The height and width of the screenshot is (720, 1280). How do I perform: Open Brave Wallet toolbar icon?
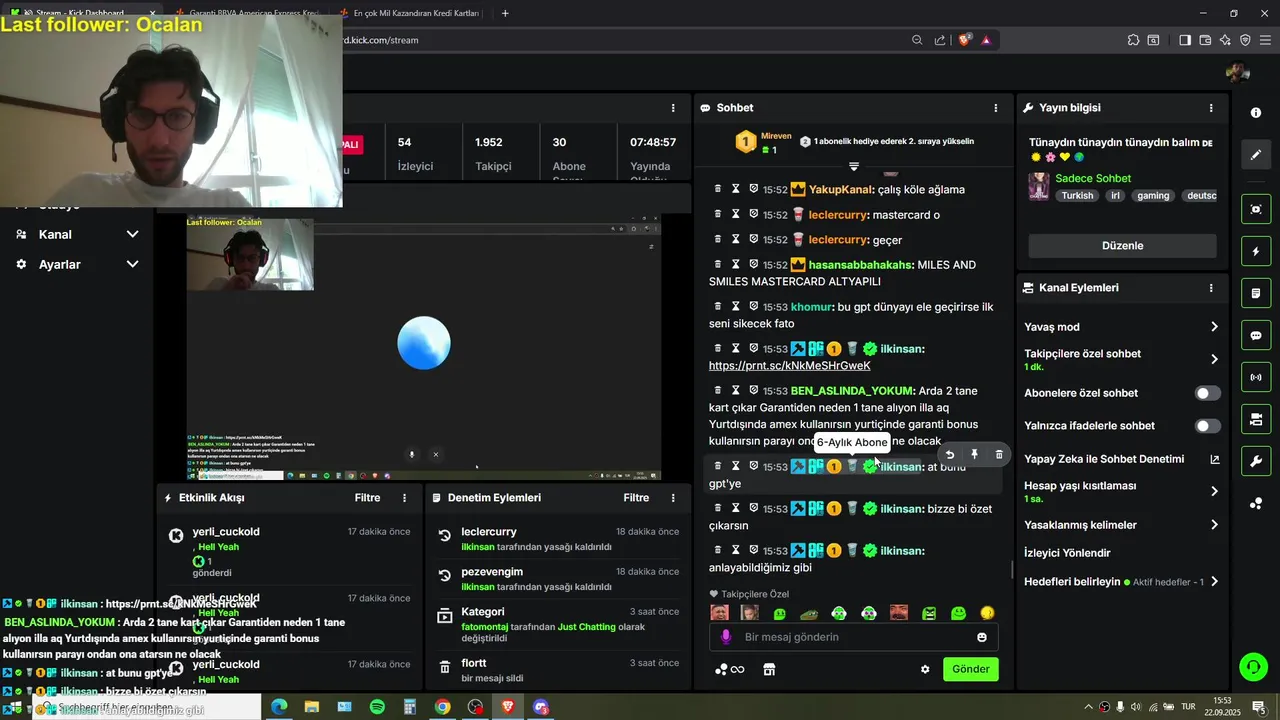[1205, 40]
